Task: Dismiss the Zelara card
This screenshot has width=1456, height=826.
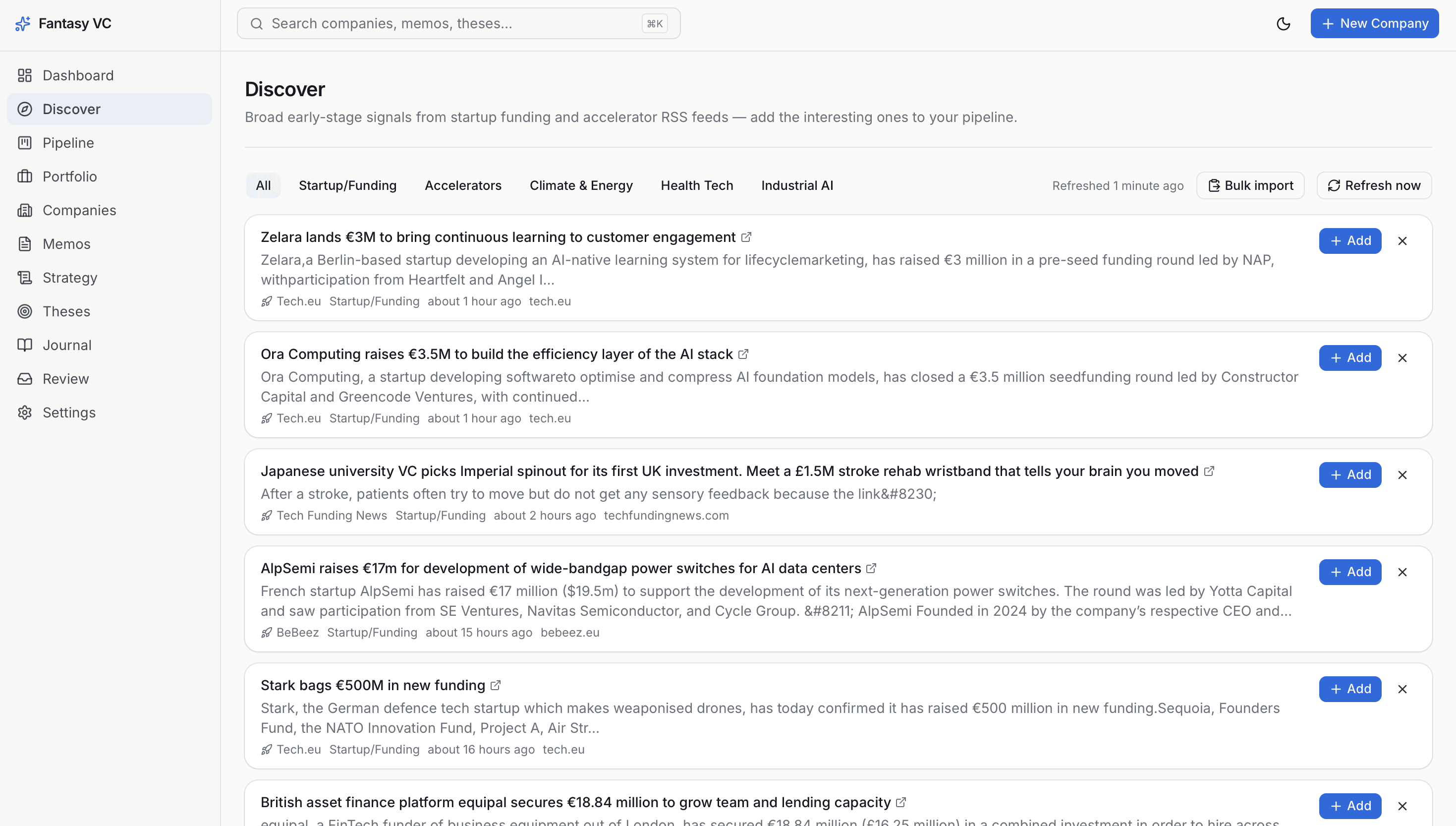Action: pos(1402,241)
